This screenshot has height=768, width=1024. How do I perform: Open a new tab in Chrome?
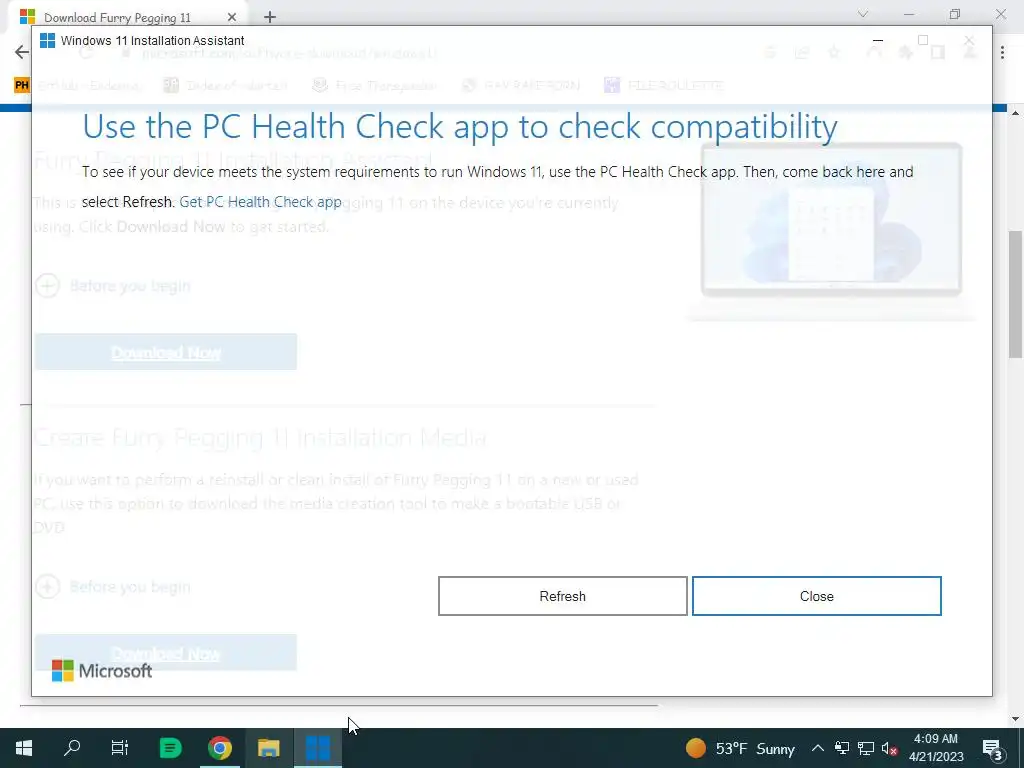coord(270,17)
